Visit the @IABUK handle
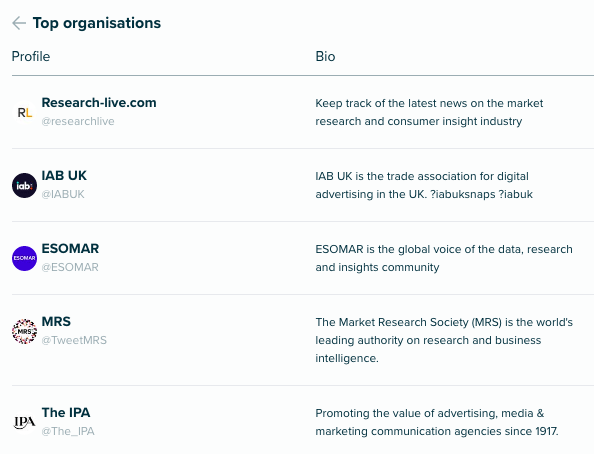 [x=63, y=194]
